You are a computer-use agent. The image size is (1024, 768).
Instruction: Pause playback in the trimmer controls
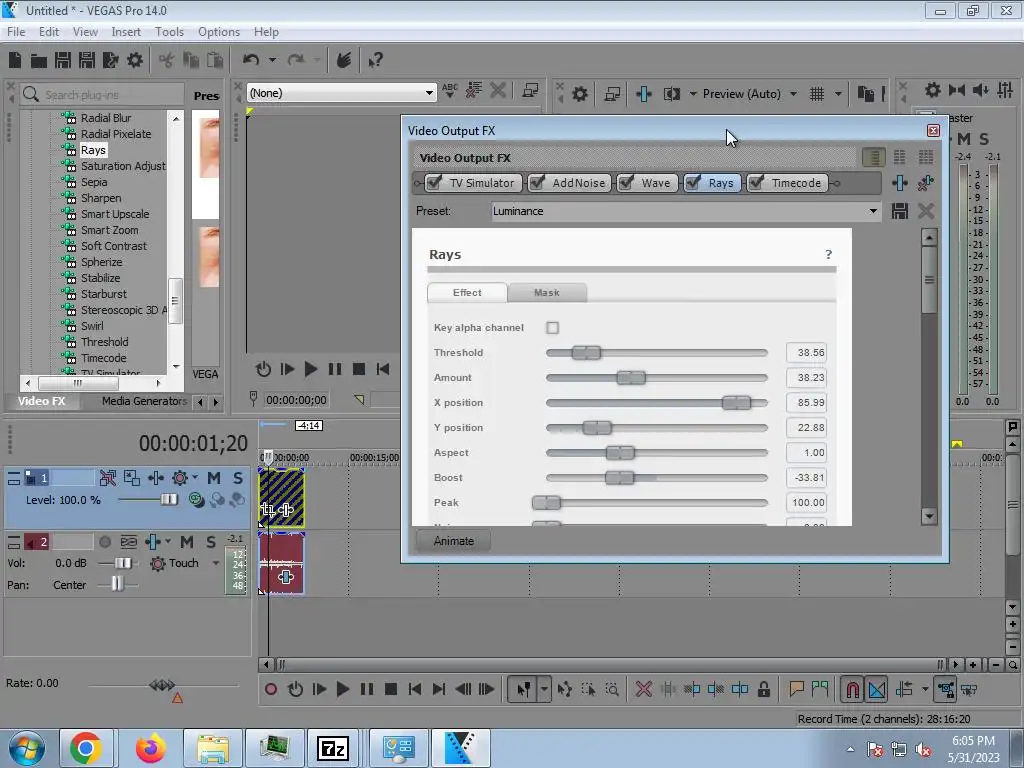[334, 369]
